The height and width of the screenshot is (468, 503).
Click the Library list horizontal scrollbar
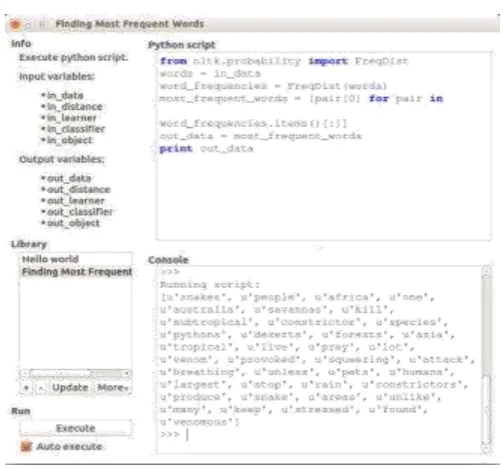point(76,374)
